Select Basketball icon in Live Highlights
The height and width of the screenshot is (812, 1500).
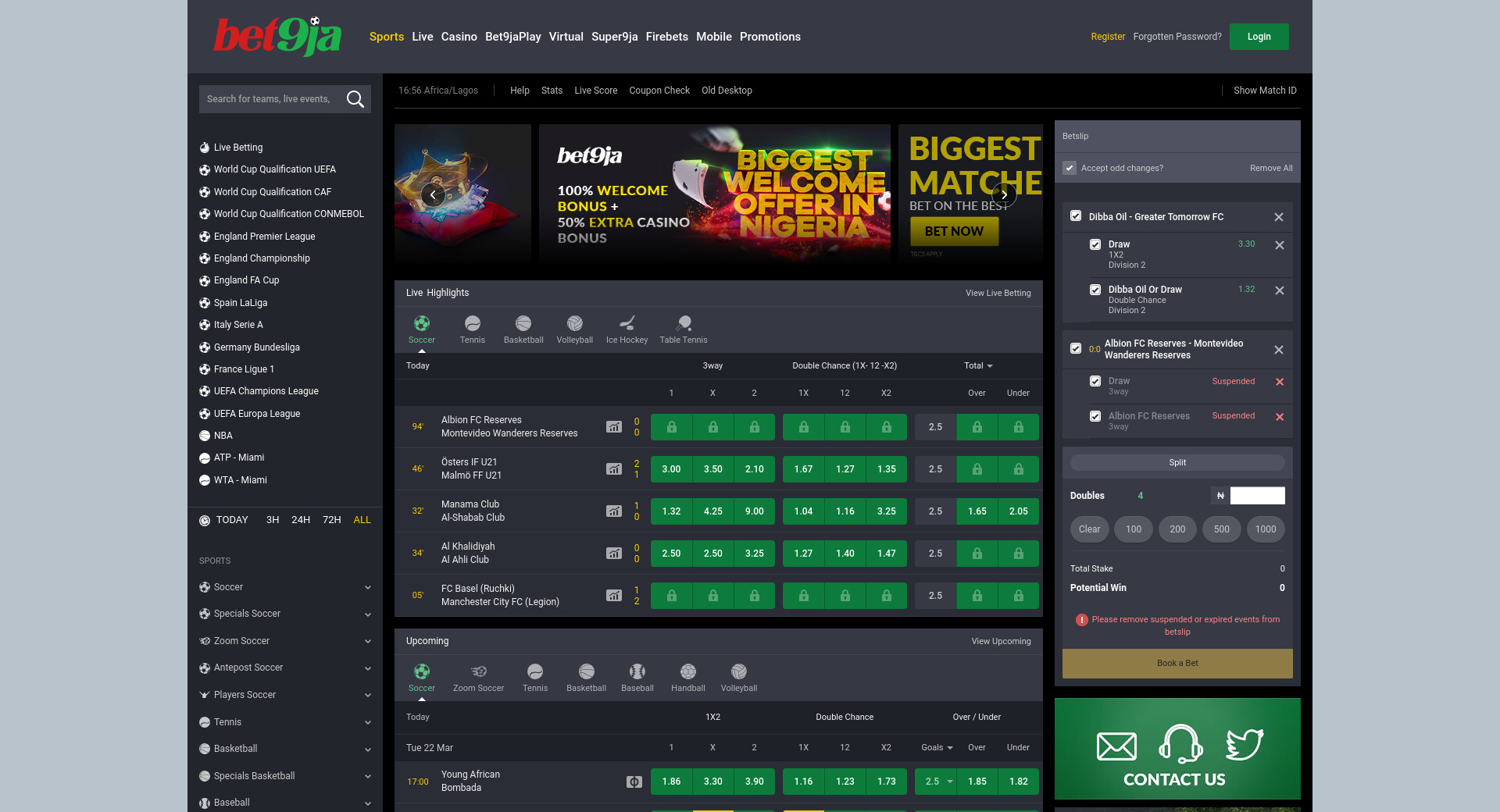point(523,329)
